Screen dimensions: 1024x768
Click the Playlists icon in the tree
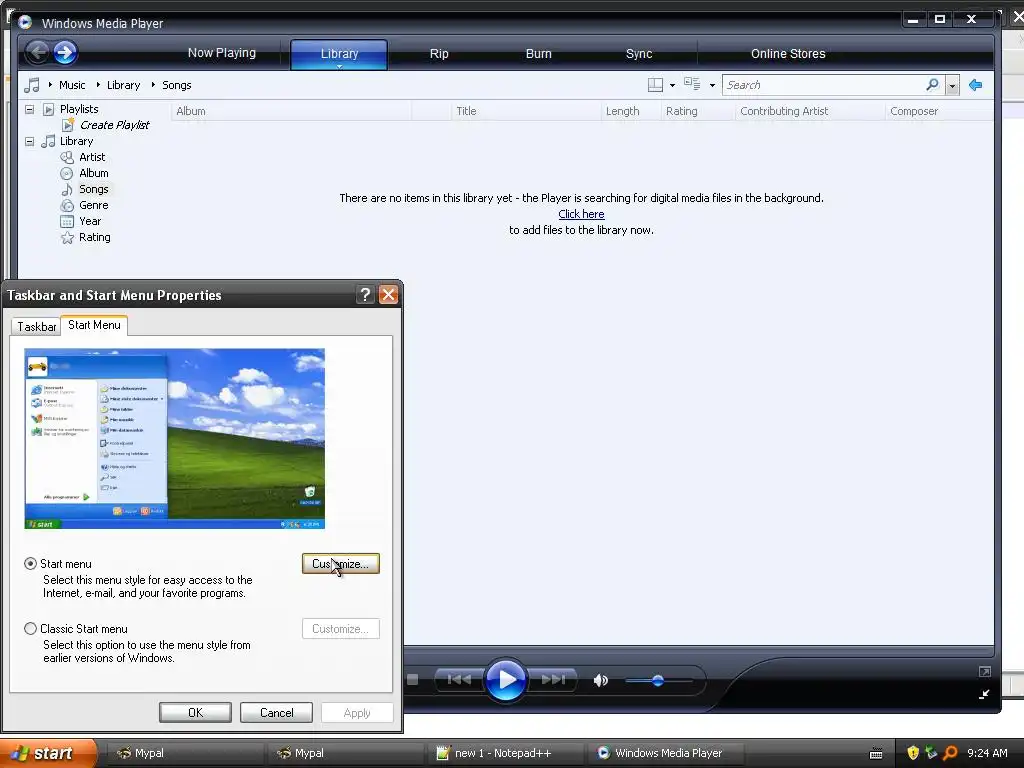48,109
